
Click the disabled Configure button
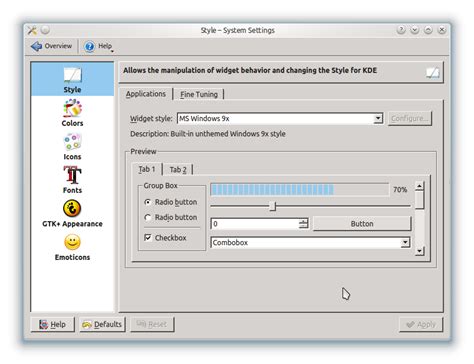[x=410, y=118]
